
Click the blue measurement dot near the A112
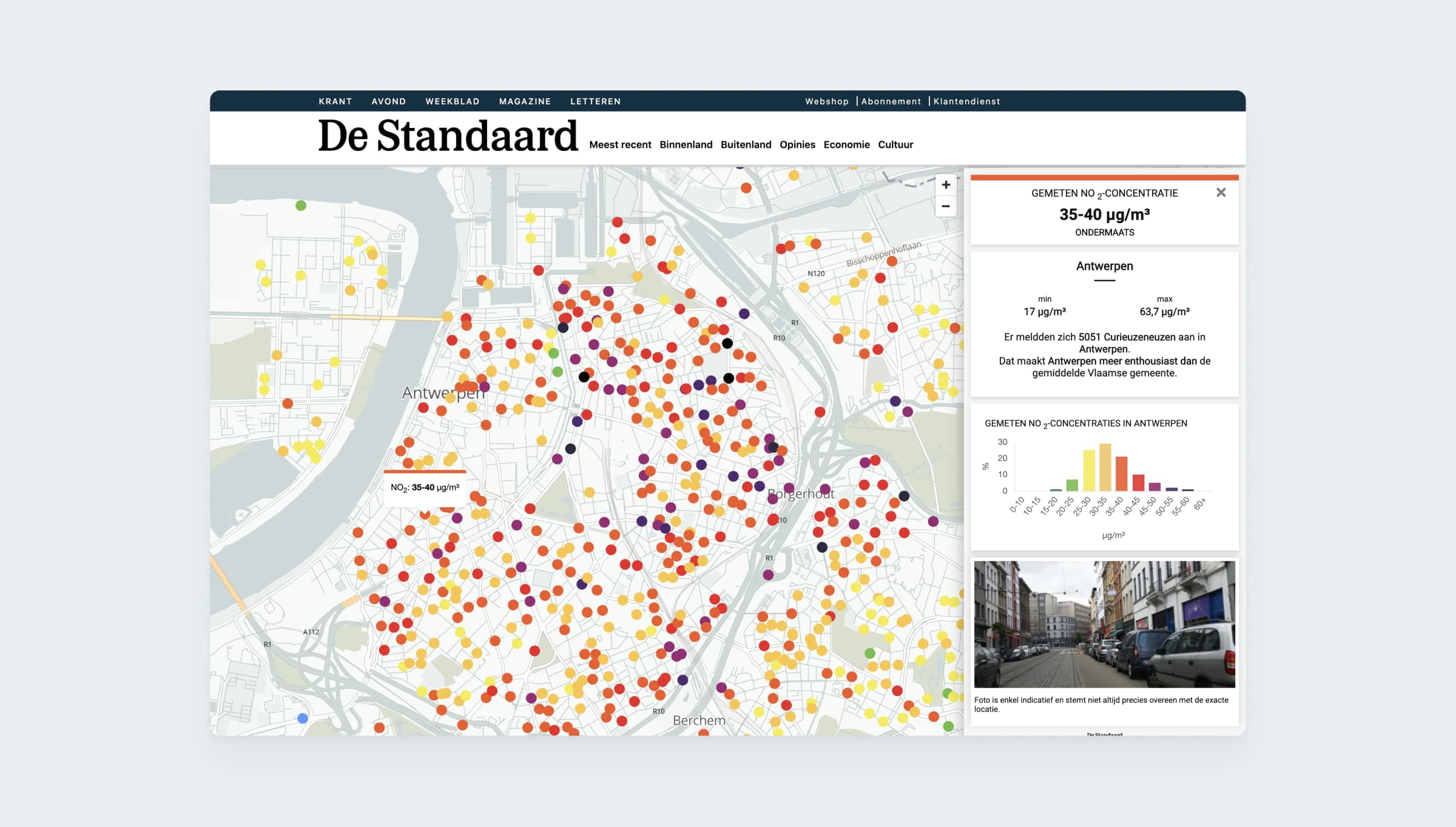[x=303, y=718]
